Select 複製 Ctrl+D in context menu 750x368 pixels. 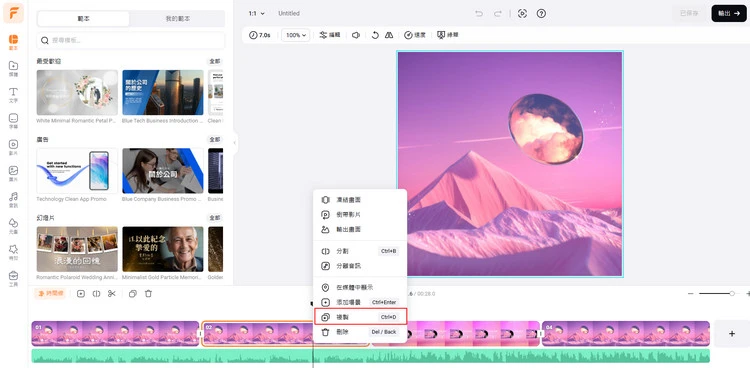[360, 317]
